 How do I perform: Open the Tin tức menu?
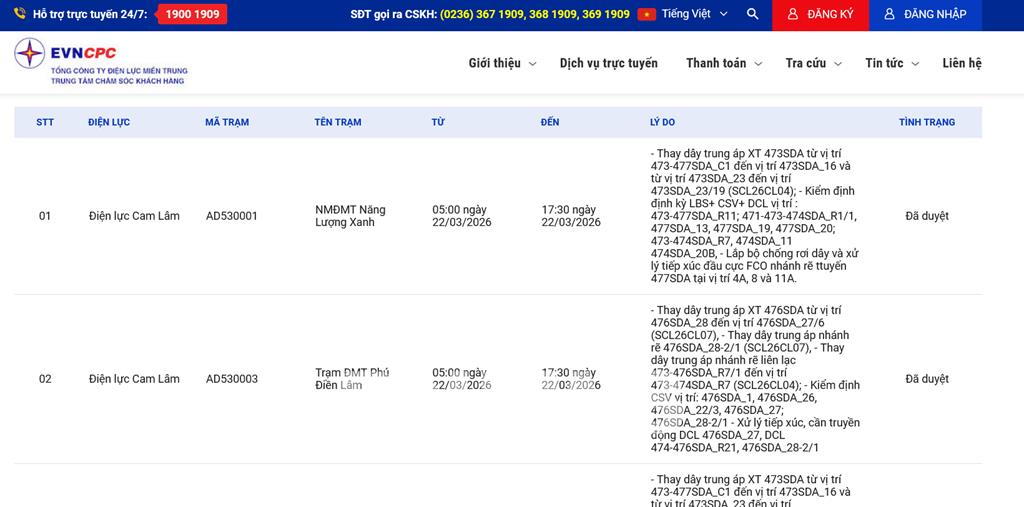892,63
